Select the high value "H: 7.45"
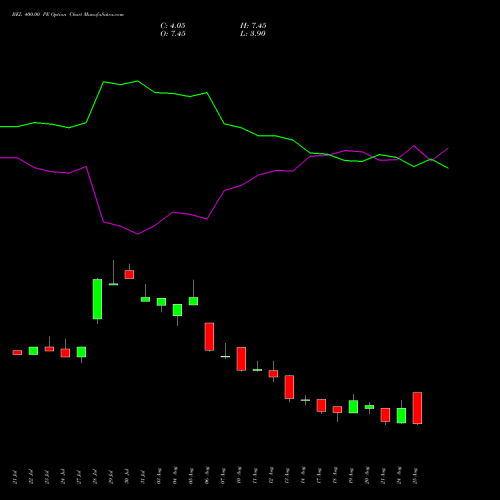 (253, 26)
